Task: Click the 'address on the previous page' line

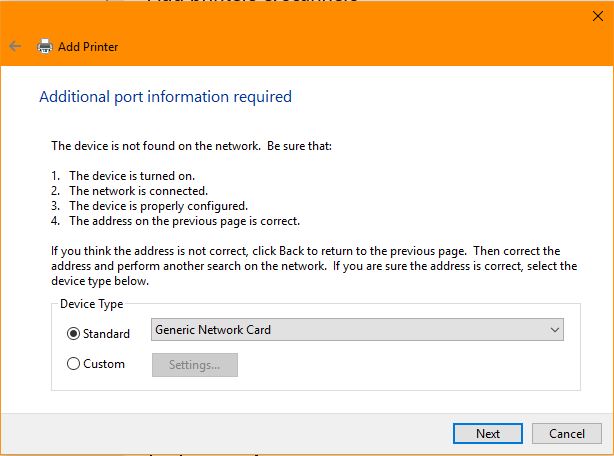Action: click(184, 221)
